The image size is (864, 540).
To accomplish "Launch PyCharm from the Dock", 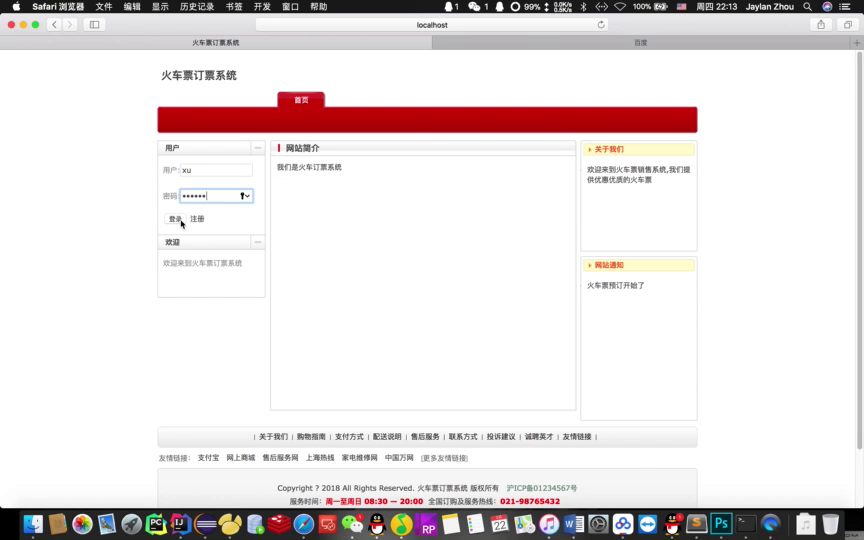I will [156, 524].
